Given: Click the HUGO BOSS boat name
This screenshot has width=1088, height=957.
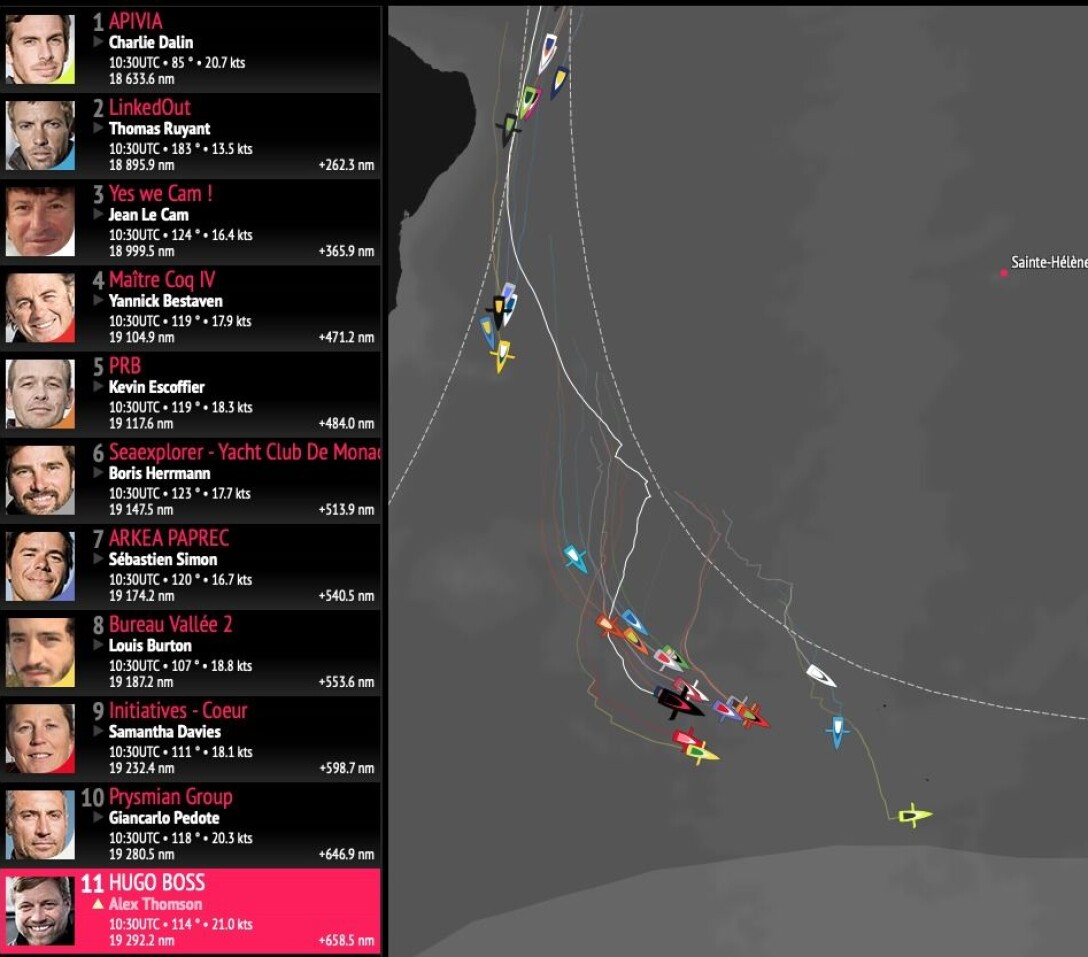Looking at the screenshot, I should [x=157, y=882].
